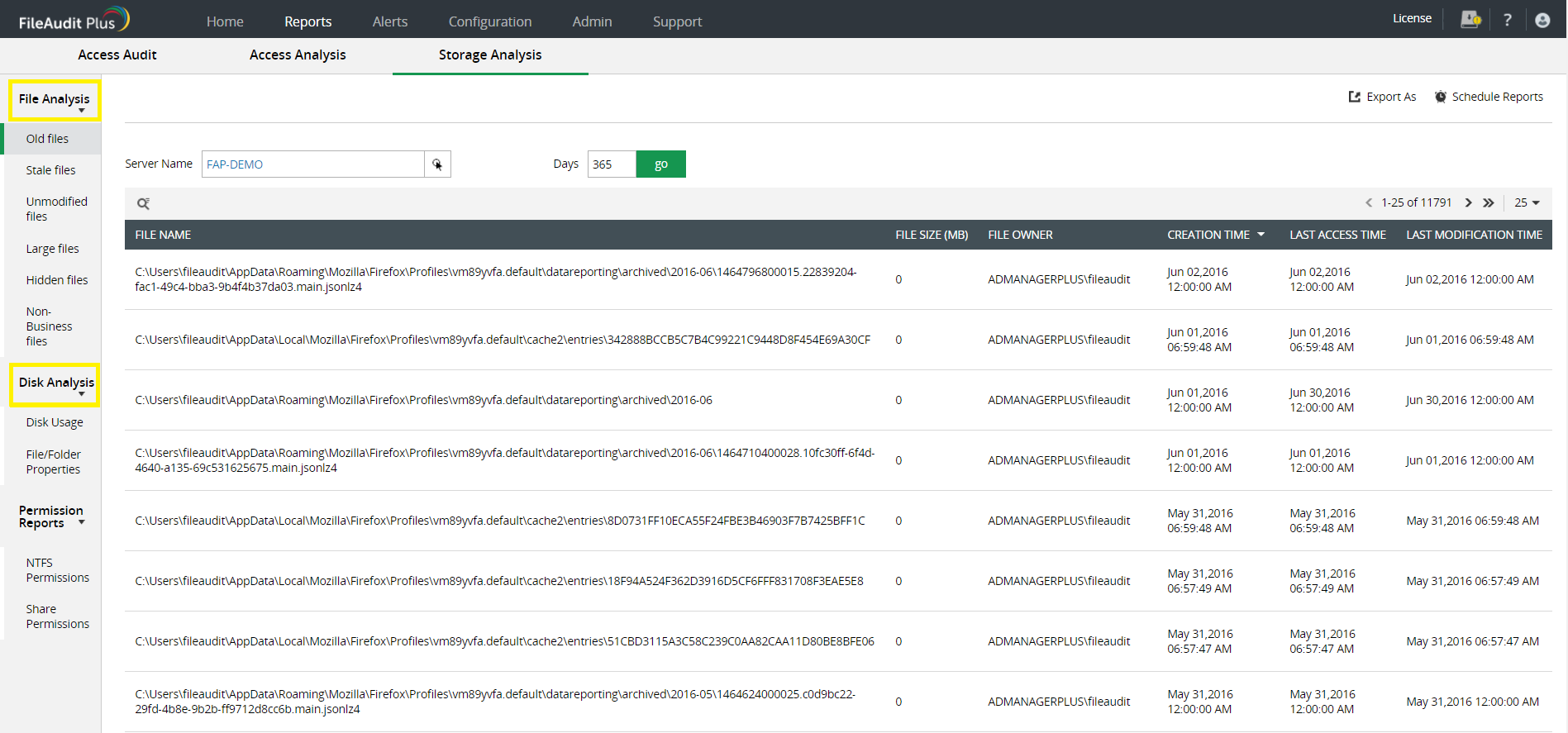Collapse the Disk Analysis section
Screen dimensions: 1568x733
55,384
